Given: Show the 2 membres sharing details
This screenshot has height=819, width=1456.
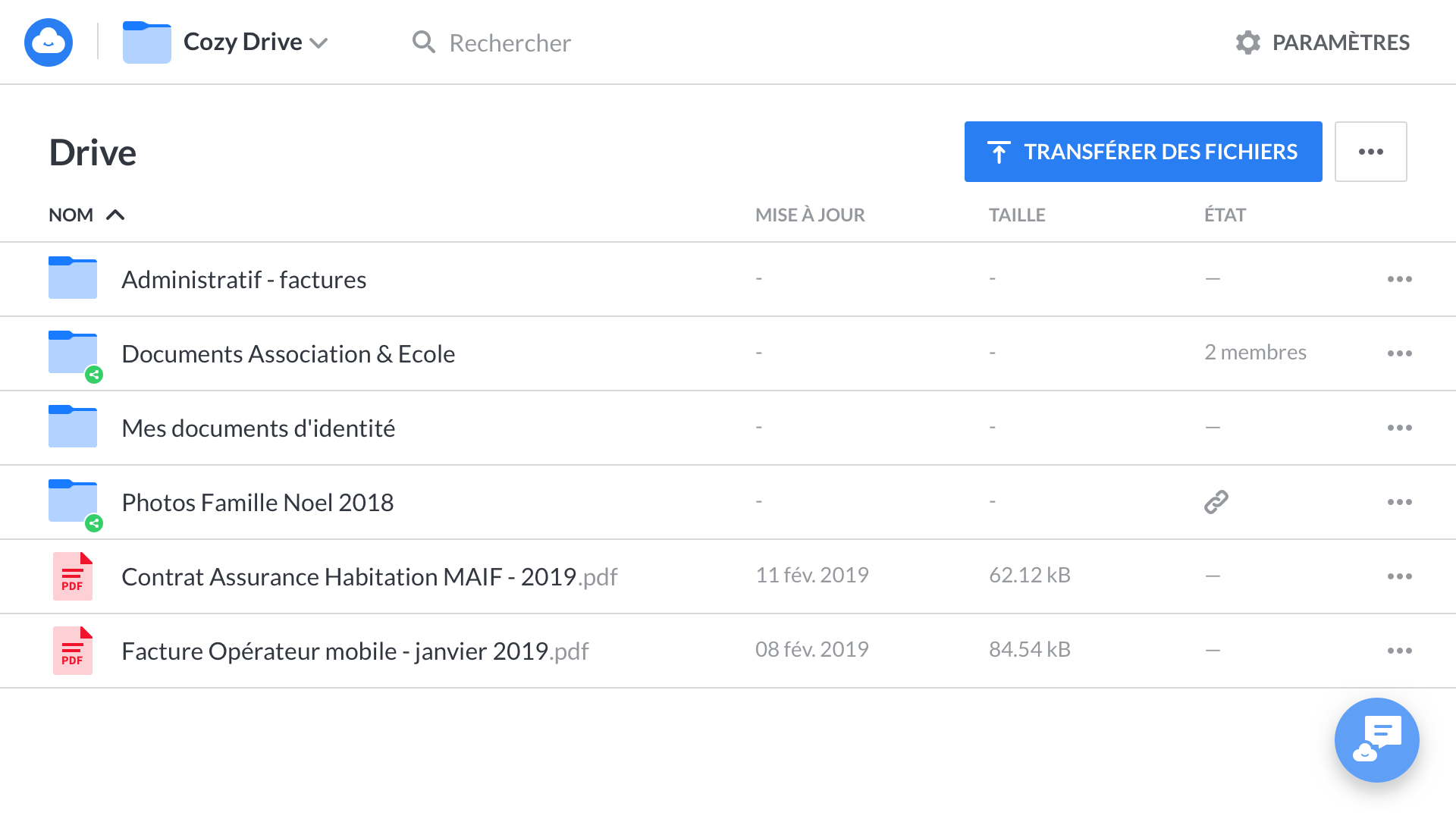Looking at the screenshot, I should point(1255,353).
